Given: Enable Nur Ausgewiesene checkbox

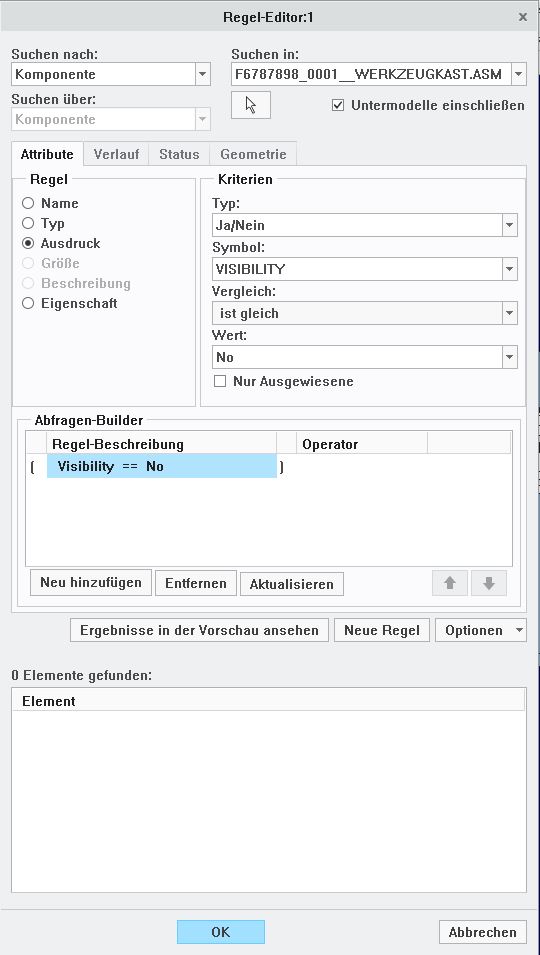Looking at the screenshot, I should click(x=220, y=381).
